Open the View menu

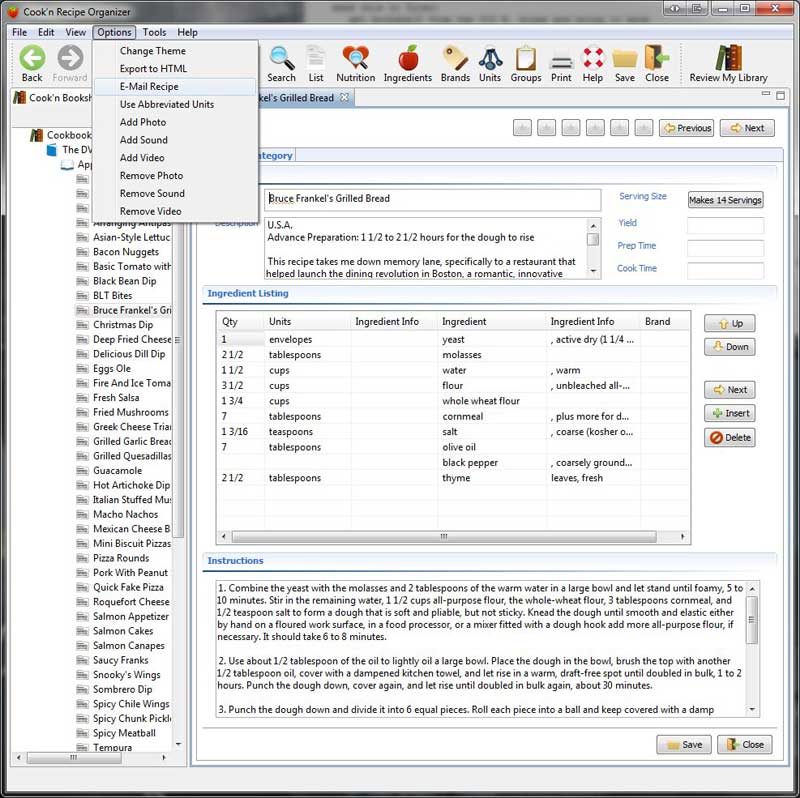[x=76, y=32]
